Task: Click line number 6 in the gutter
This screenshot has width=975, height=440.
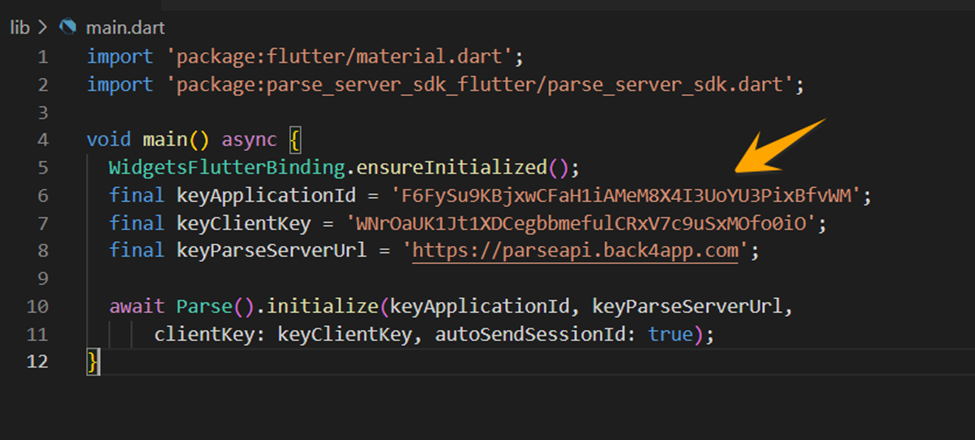Action: [x=42, y=196]
